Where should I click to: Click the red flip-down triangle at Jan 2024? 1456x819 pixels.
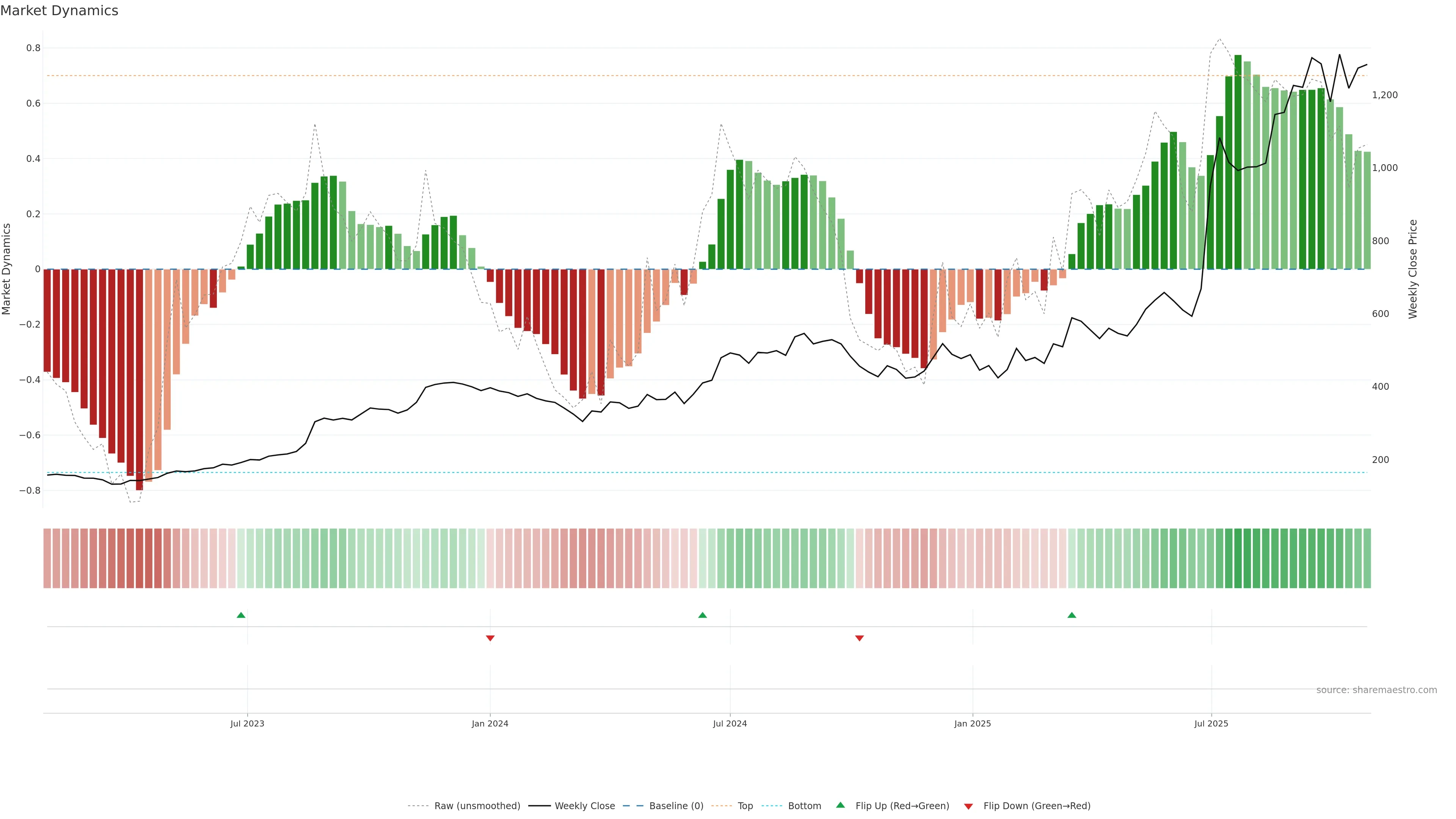[490, 638]
